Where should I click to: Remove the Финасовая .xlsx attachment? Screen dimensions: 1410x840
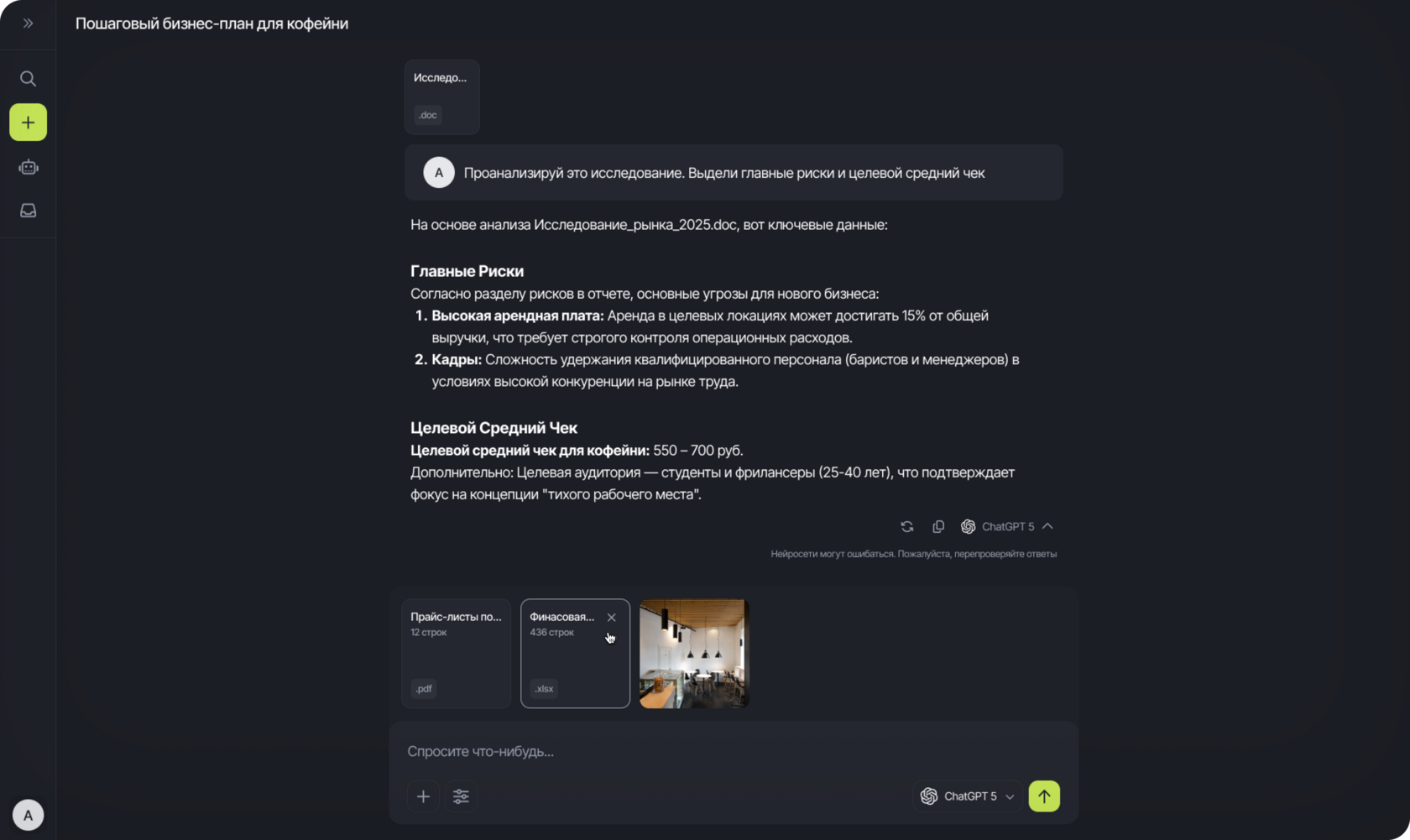click(x=611, y=617)
